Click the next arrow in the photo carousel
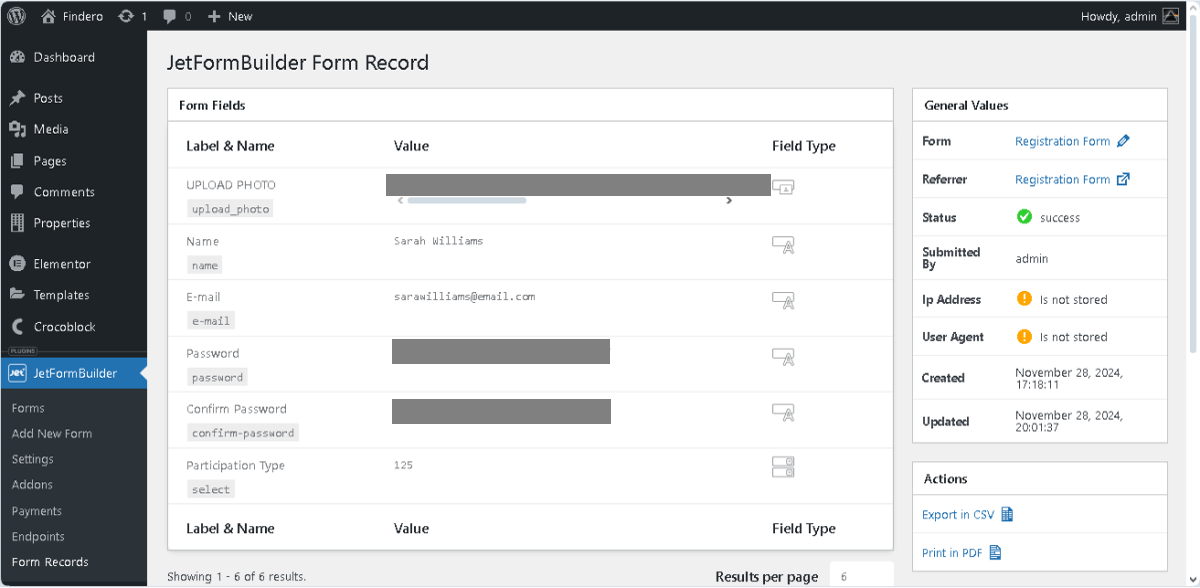This screenshot has width=1200, height=588. (x=729, y=200)
